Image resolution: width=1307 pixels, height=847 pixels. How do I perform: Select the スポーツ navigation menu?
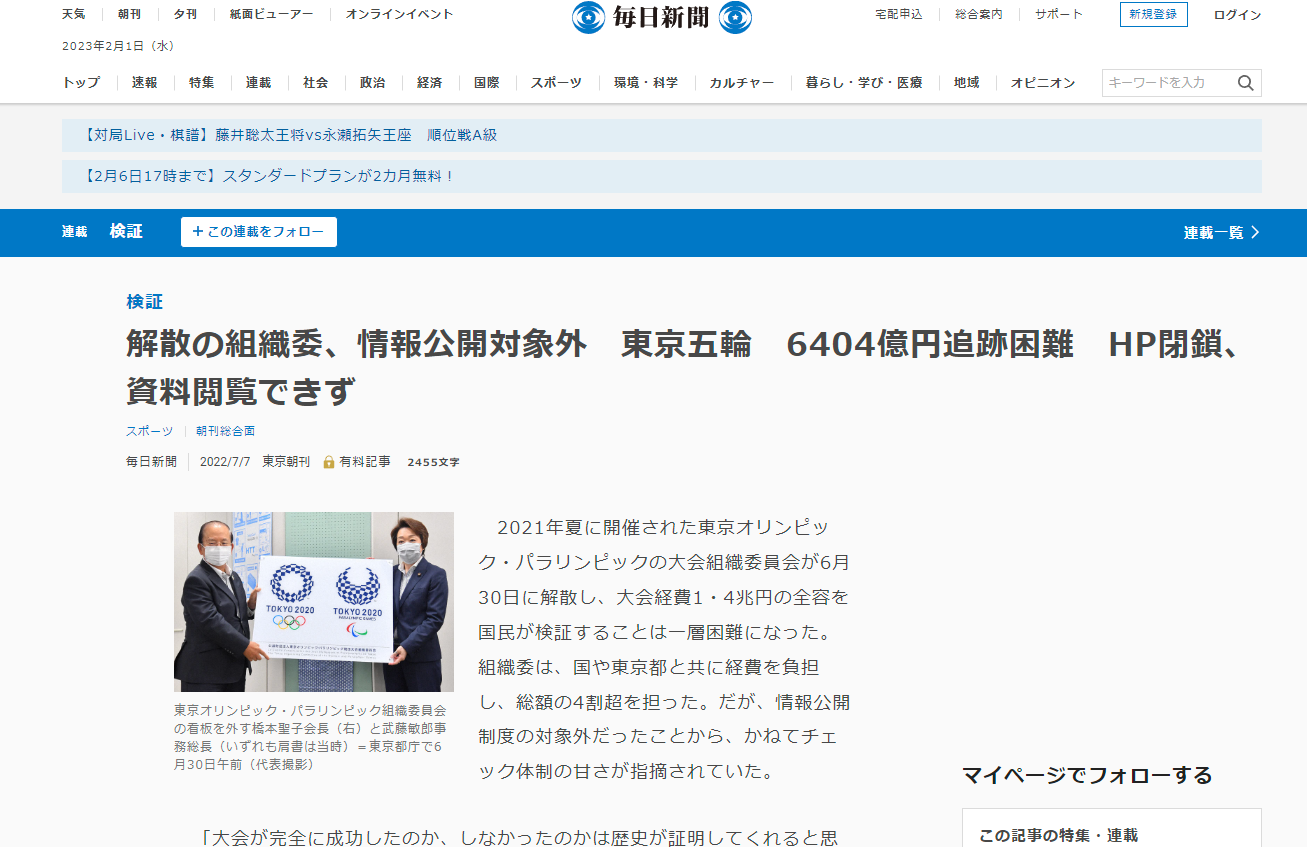556,83
